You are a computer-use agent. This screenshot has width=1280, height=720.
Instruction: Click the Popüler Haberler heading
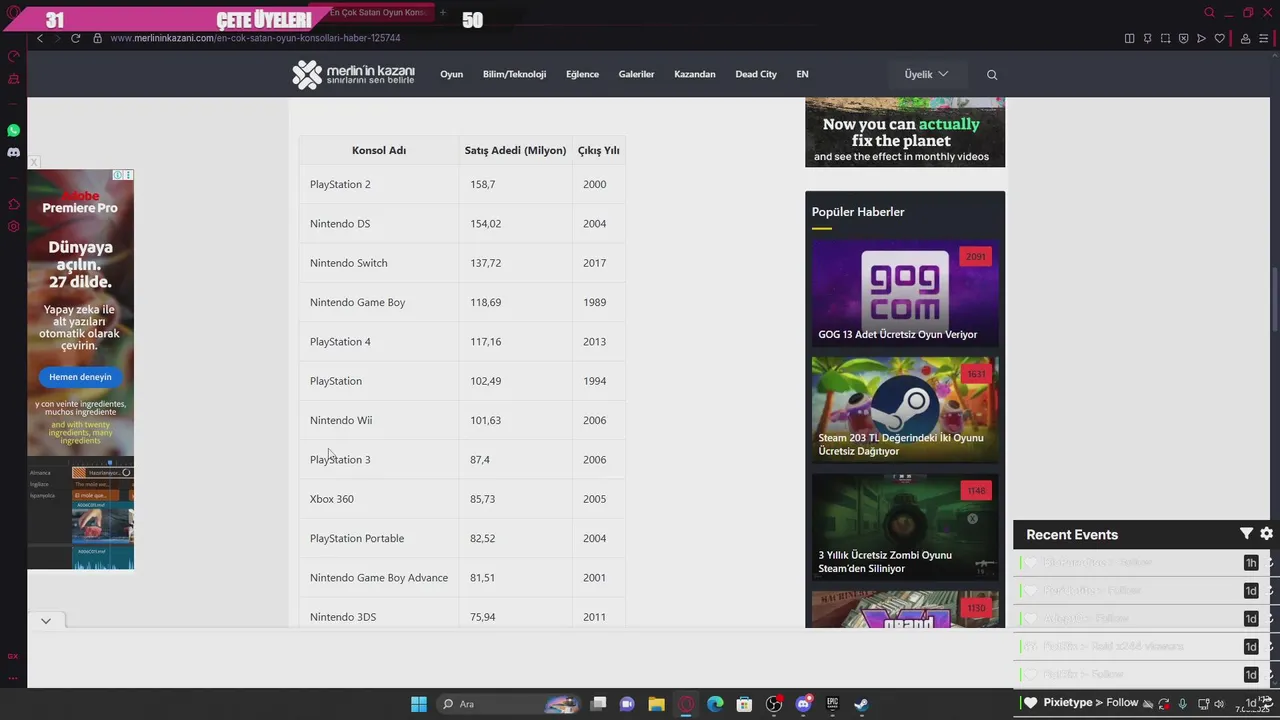pos(858,212)
